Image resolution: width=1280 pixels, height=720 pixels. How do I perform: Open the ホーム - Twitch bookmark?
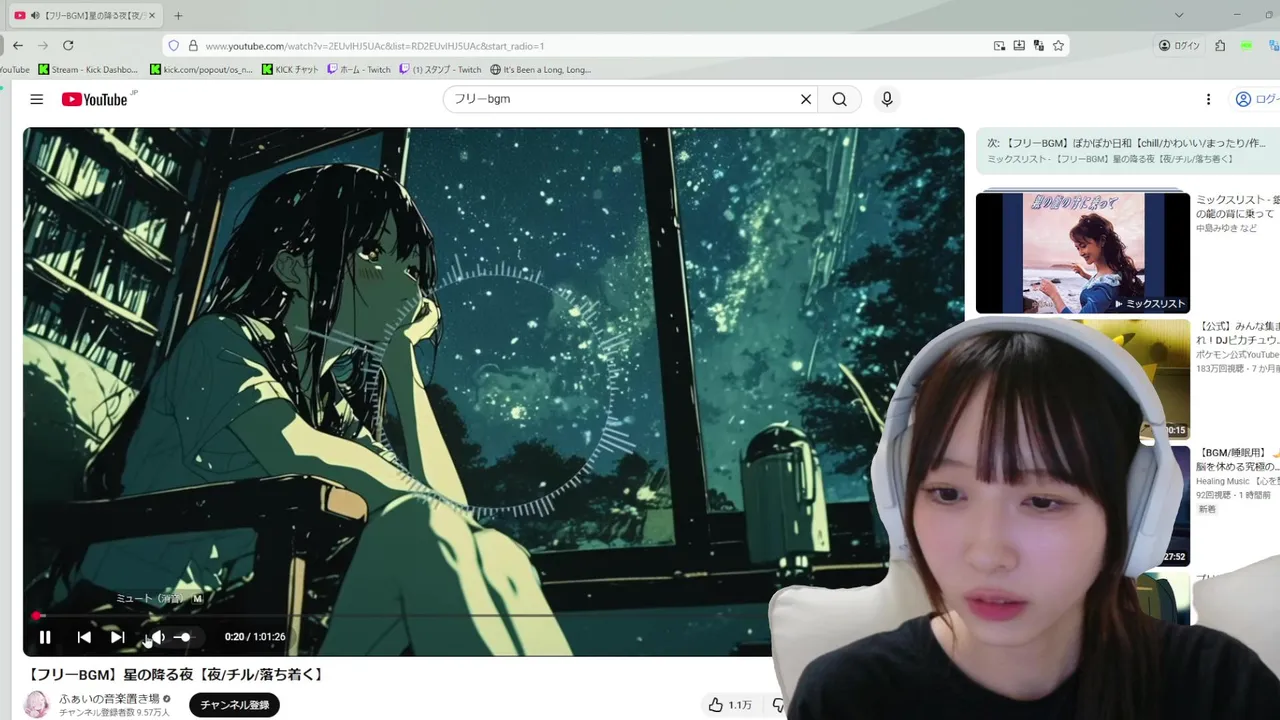[359, 70]
